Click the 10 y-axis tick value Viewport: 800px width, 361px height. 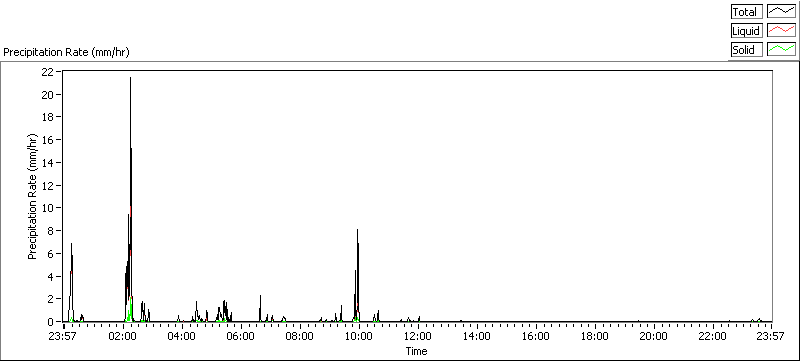(47, 208)
